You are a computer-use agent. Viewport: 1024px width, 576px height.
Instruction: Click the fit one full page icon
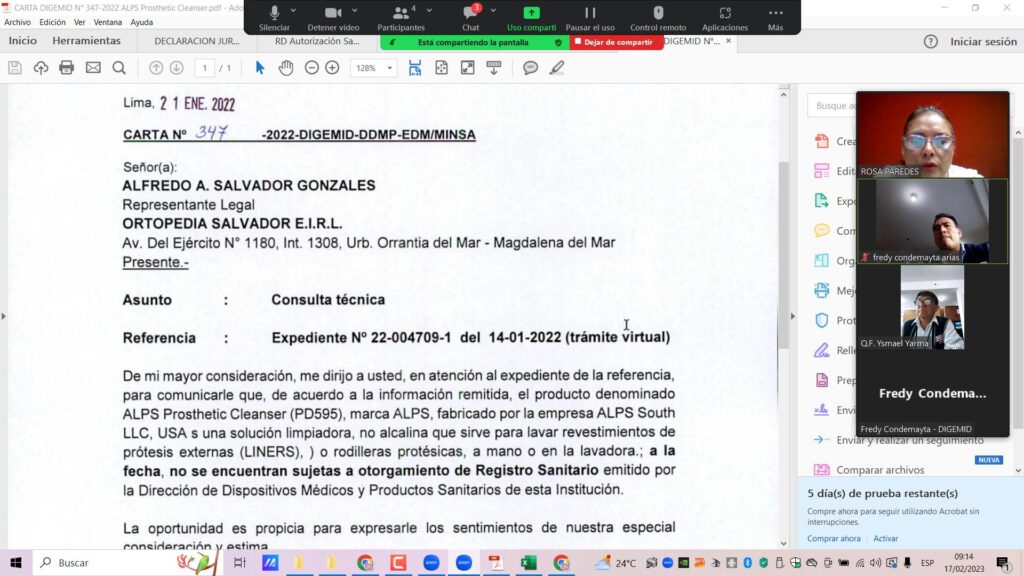point(441,67)
